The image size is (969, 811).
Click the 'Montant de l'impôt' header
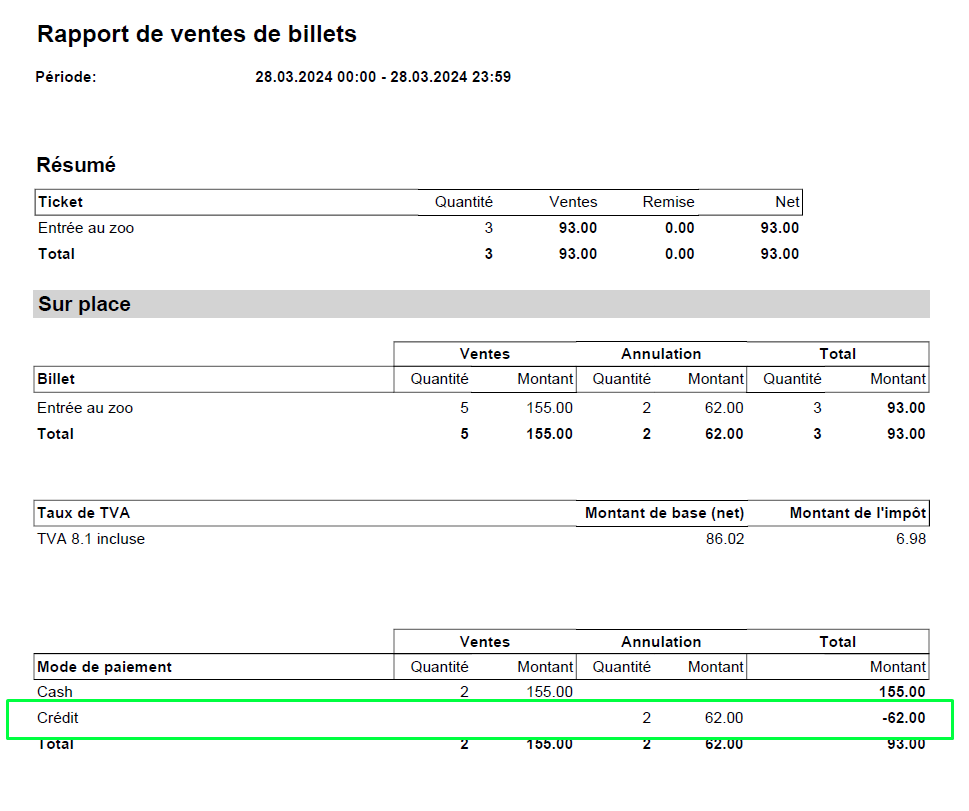pyautogui.click(x=858, y=513)
